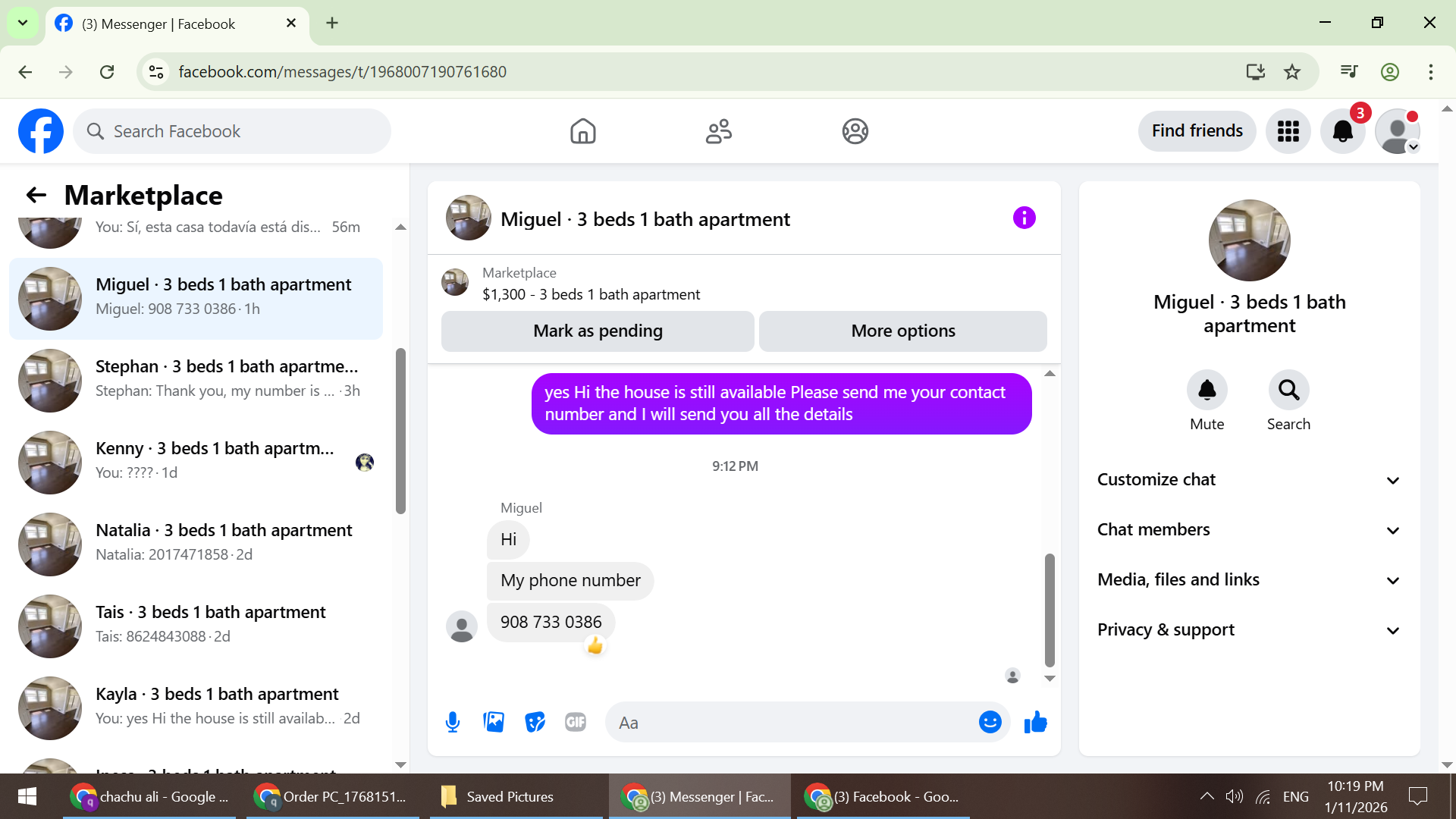Attach a photo file to the message
Viewport: 1456px width, 819px height.
pos(494,722)
